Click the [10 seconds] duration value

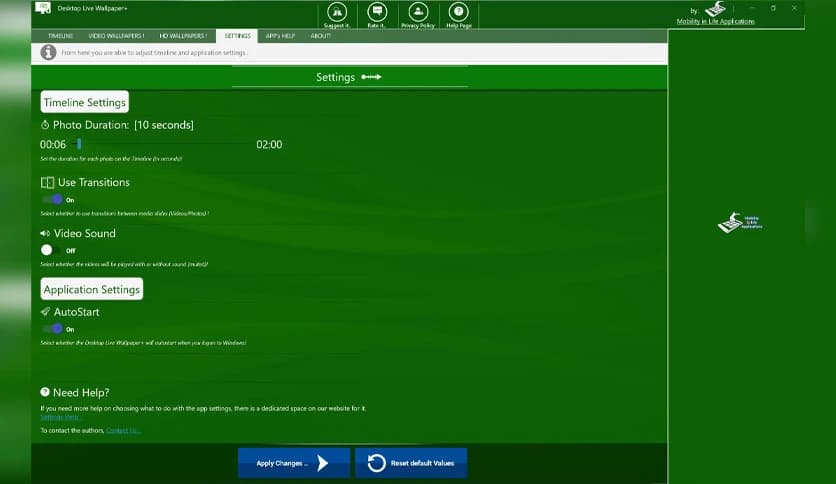pyautogui.click(x=164, y=125)
